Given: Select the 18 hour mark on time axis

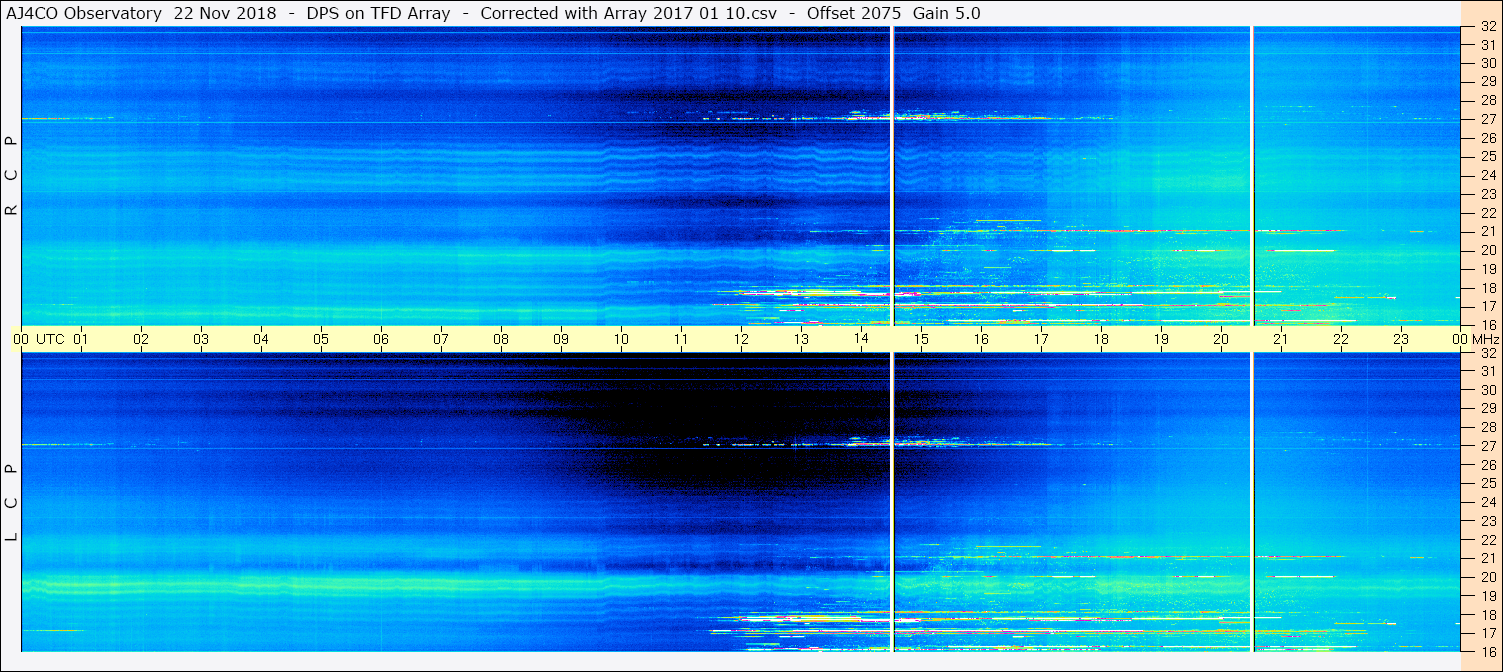Looking at the screenshot, I should click(x=1101, y=339).
